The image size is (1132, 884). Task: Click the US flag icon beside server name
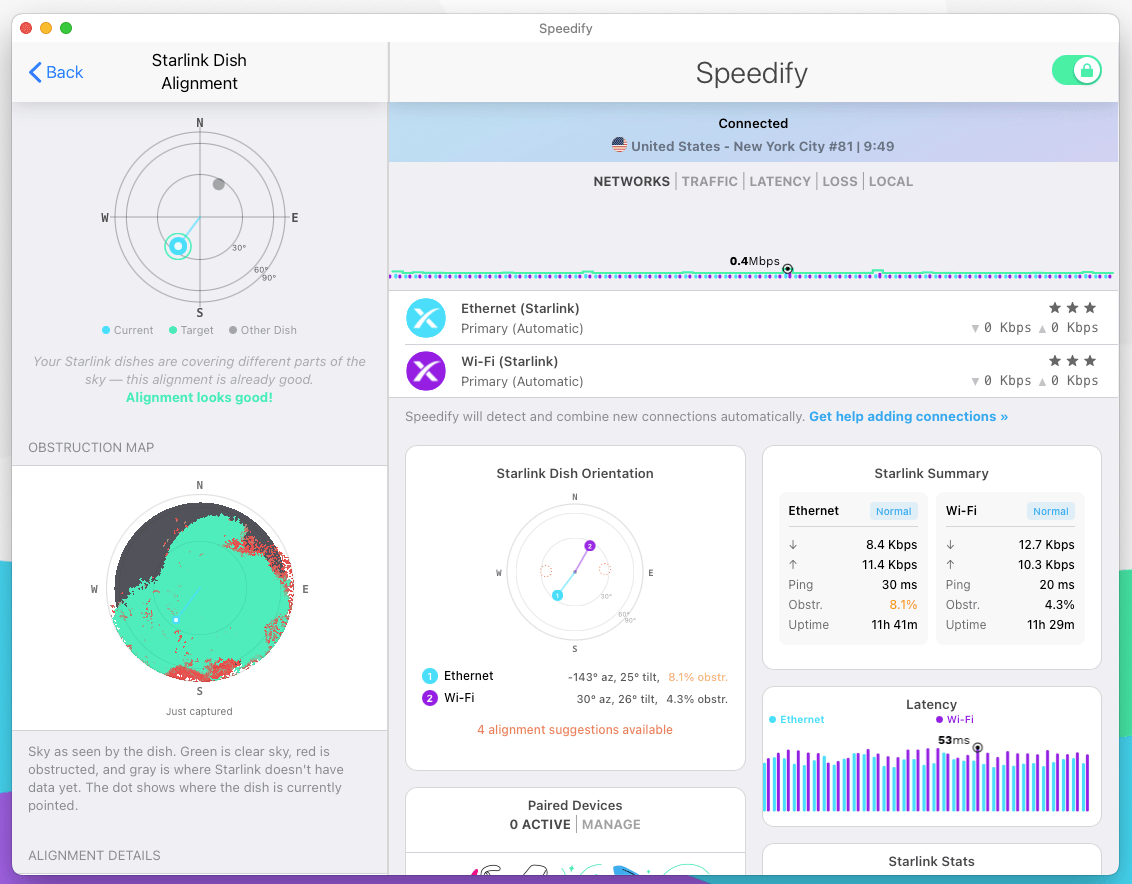tap(619, 145)
